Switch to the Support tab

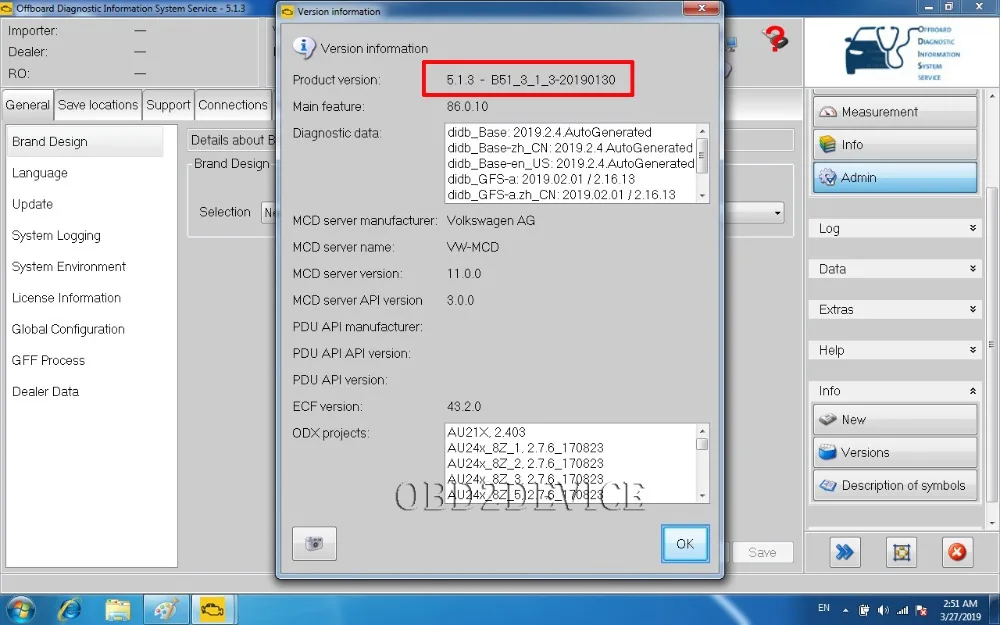click(x=168, y=105)
